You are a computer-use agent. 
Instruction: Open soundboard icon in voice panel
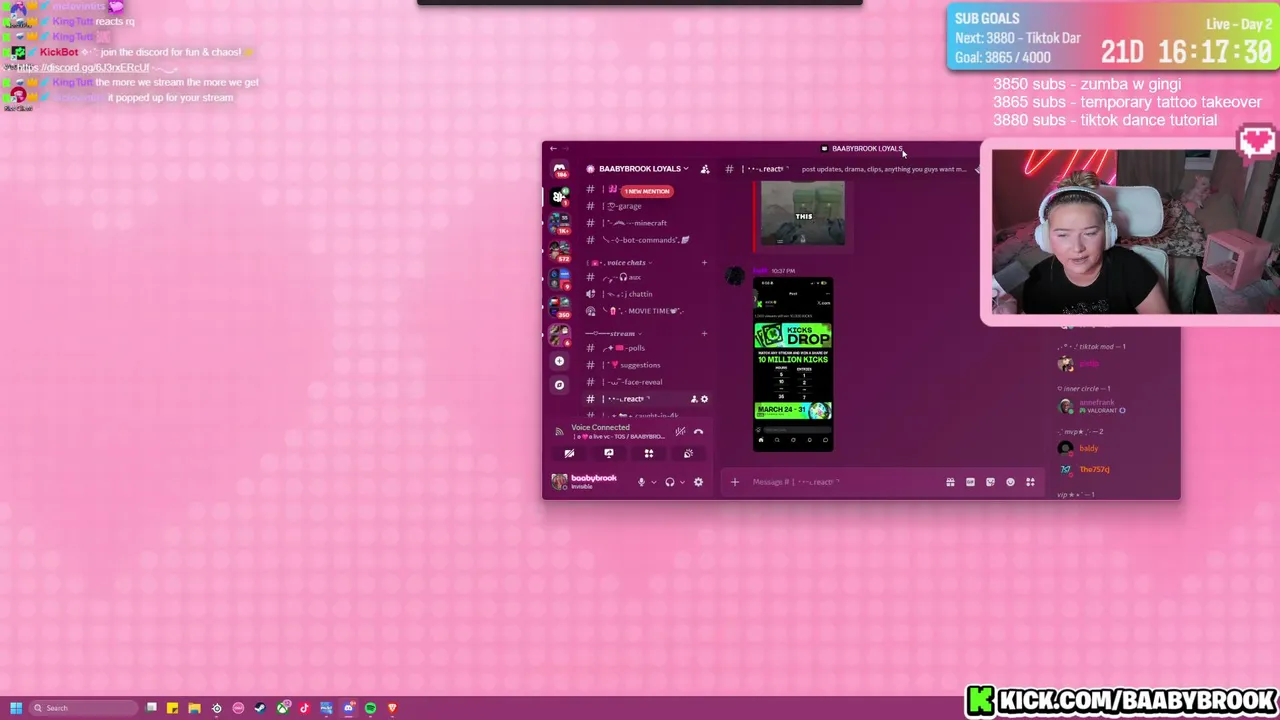pyautogui.click(x=688, y=454)
